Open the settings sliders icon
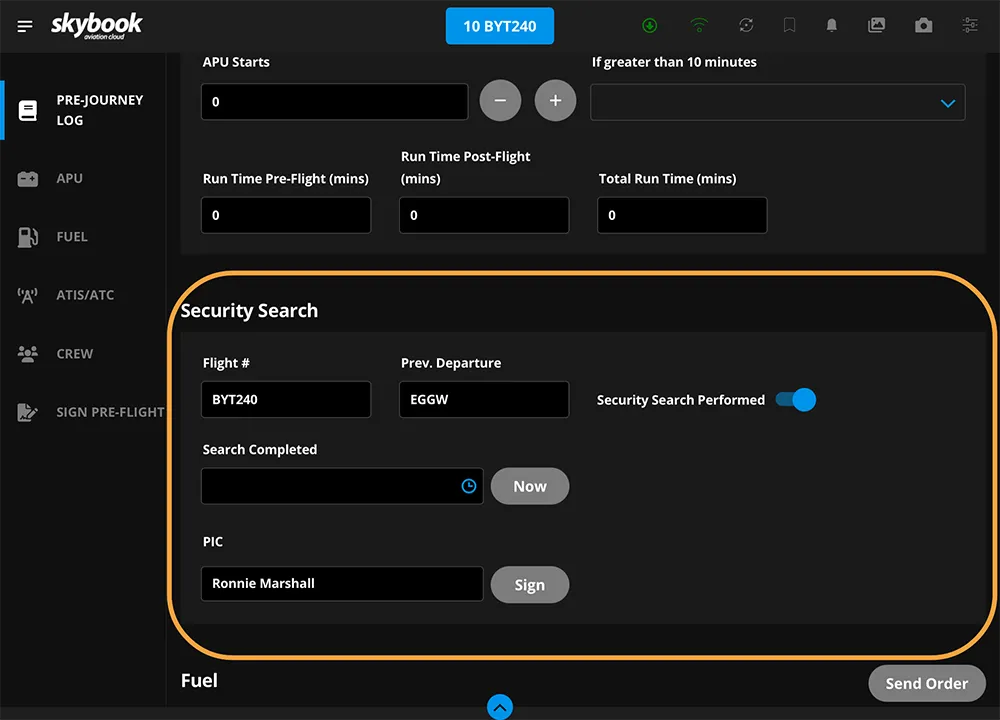1000x720 pixels. pyautogui.click(x=970, y=26)
